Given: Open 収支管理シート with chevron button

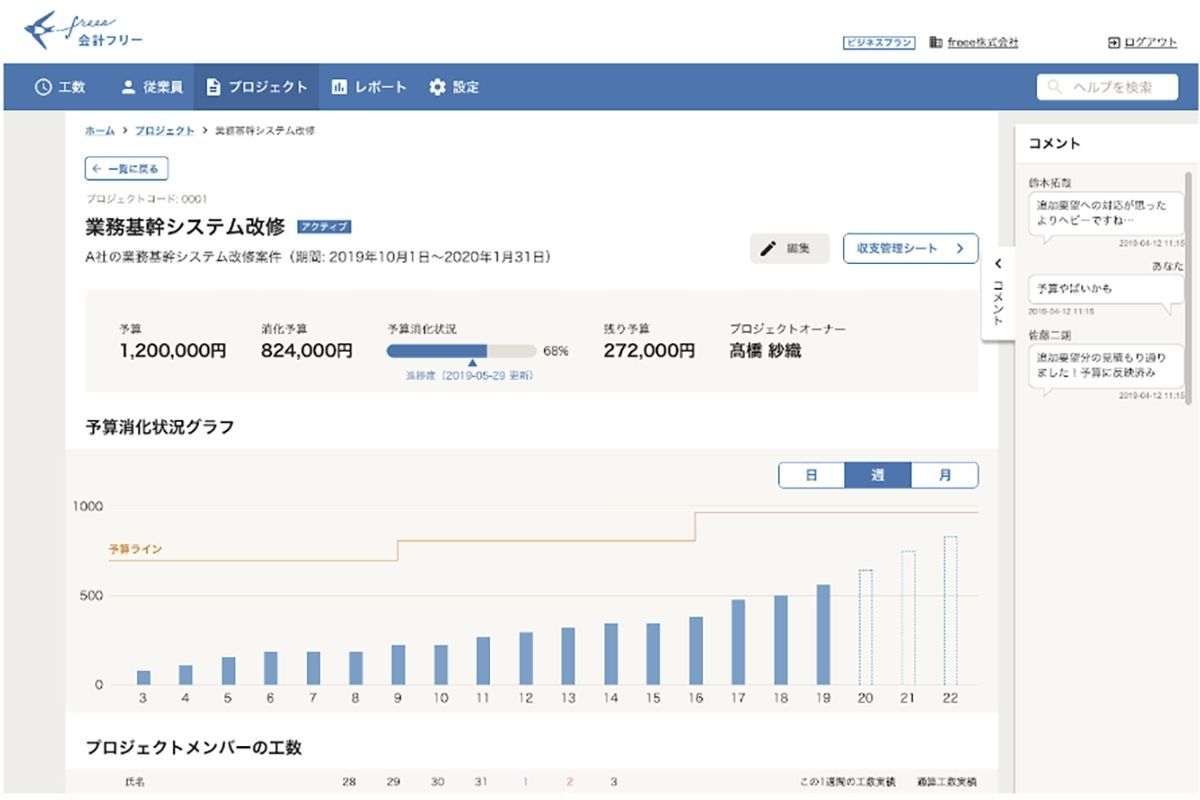Looking at the screenshot, I should [x=909, y=249].
